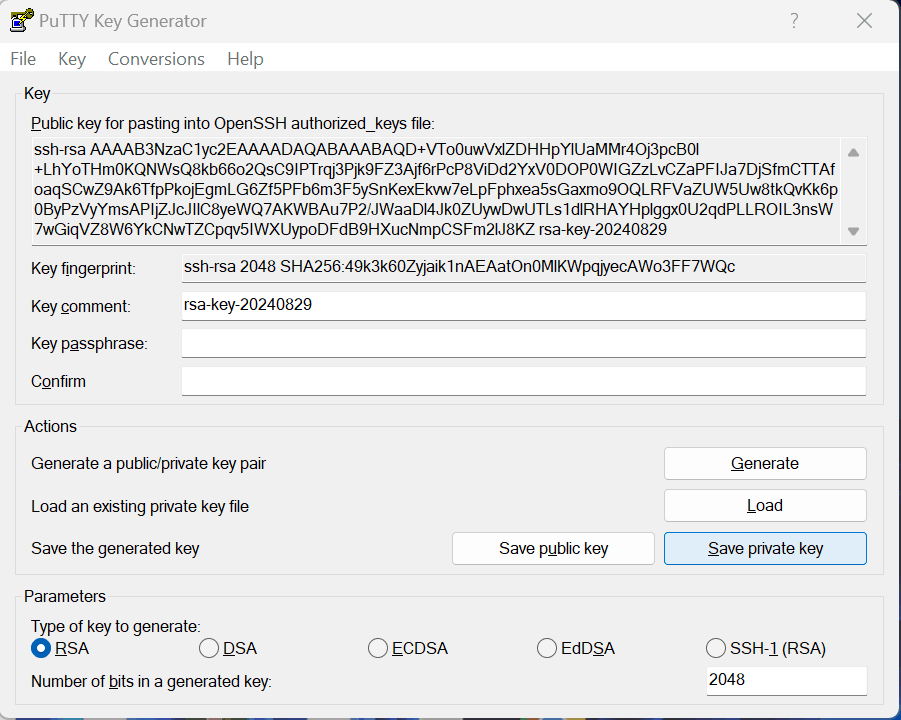Click the PuTTY Key Generator title icon
901x720 pixels.
pos(22,21)
